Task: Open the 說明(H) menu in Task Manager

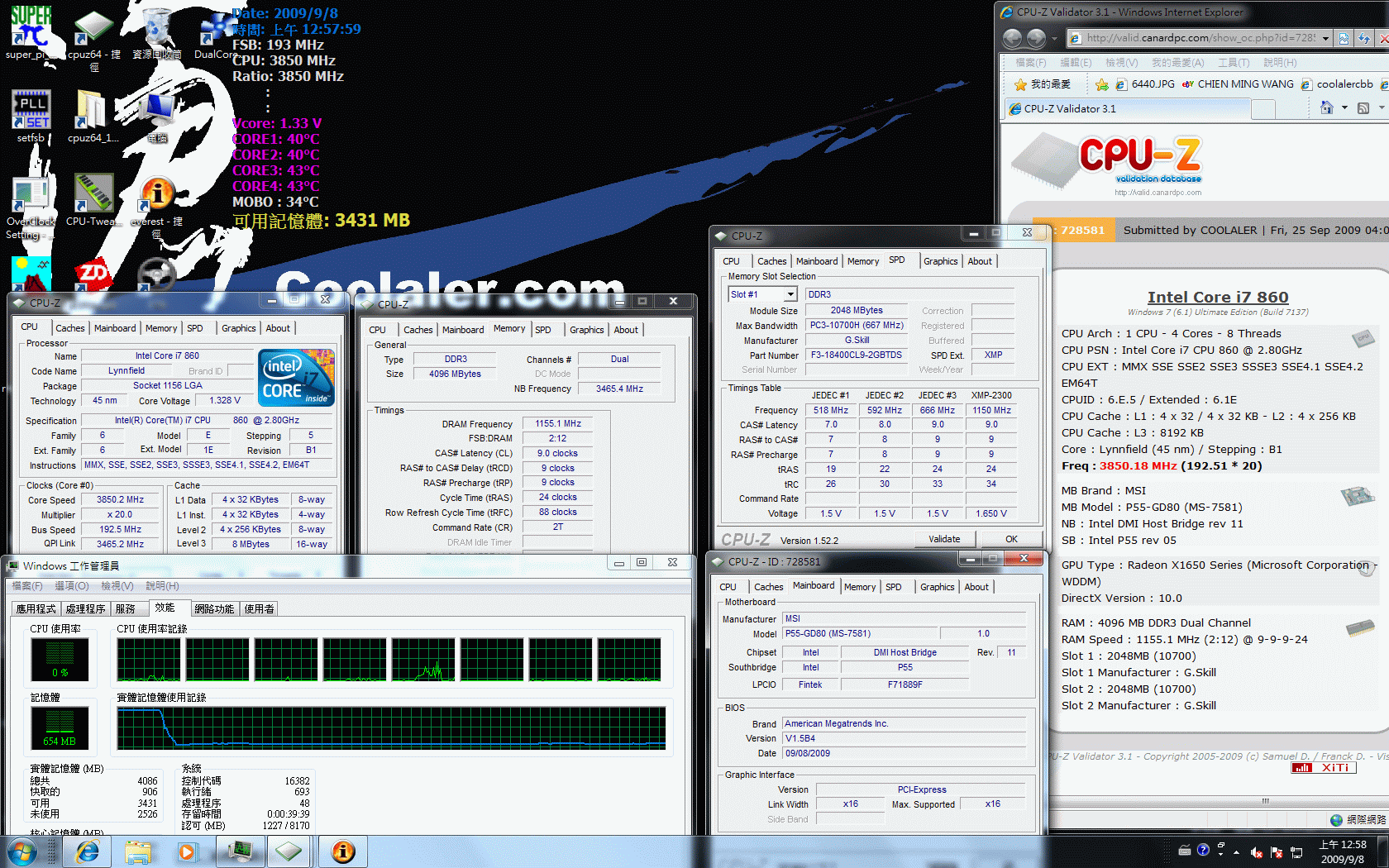Action: coord(162,586)
